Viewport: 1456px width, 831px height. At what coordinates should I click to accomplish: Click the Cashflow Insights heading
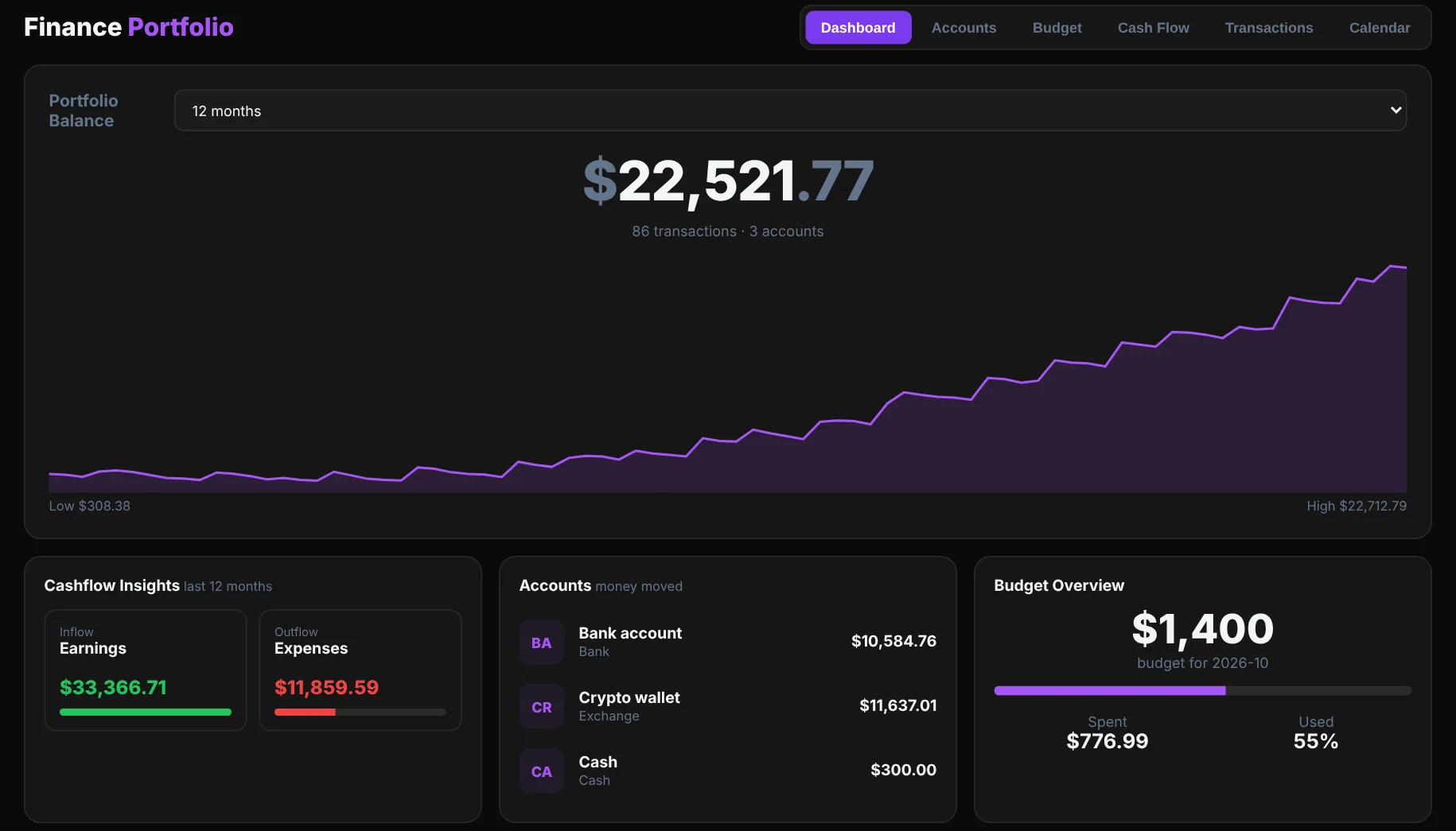pyautogui.click(x=112, y=585)
